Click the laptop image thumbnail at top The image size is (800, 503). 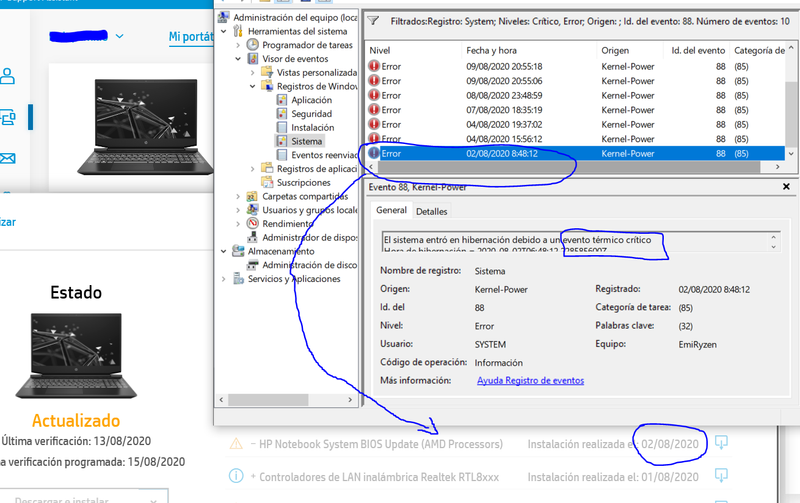[x=144, y=126]
